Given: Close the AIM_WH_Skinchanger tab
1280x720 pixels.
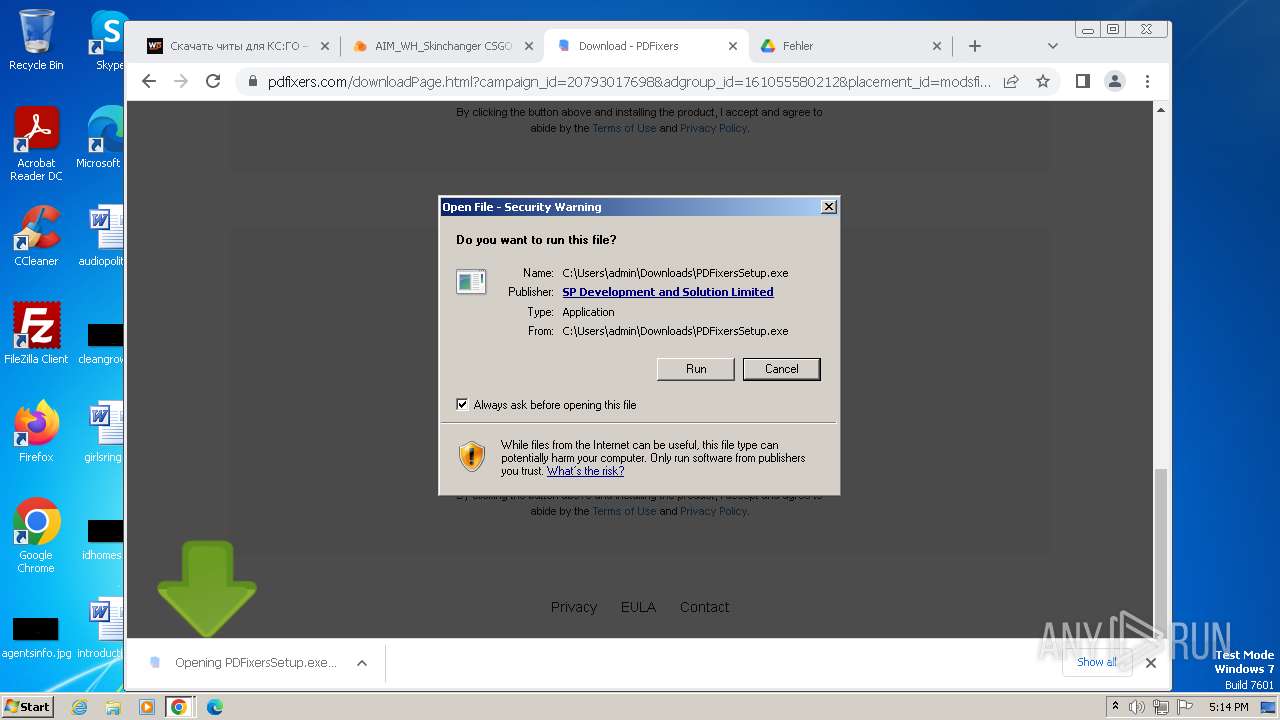Looking at the screenshot, I should [x=529, y=46].
